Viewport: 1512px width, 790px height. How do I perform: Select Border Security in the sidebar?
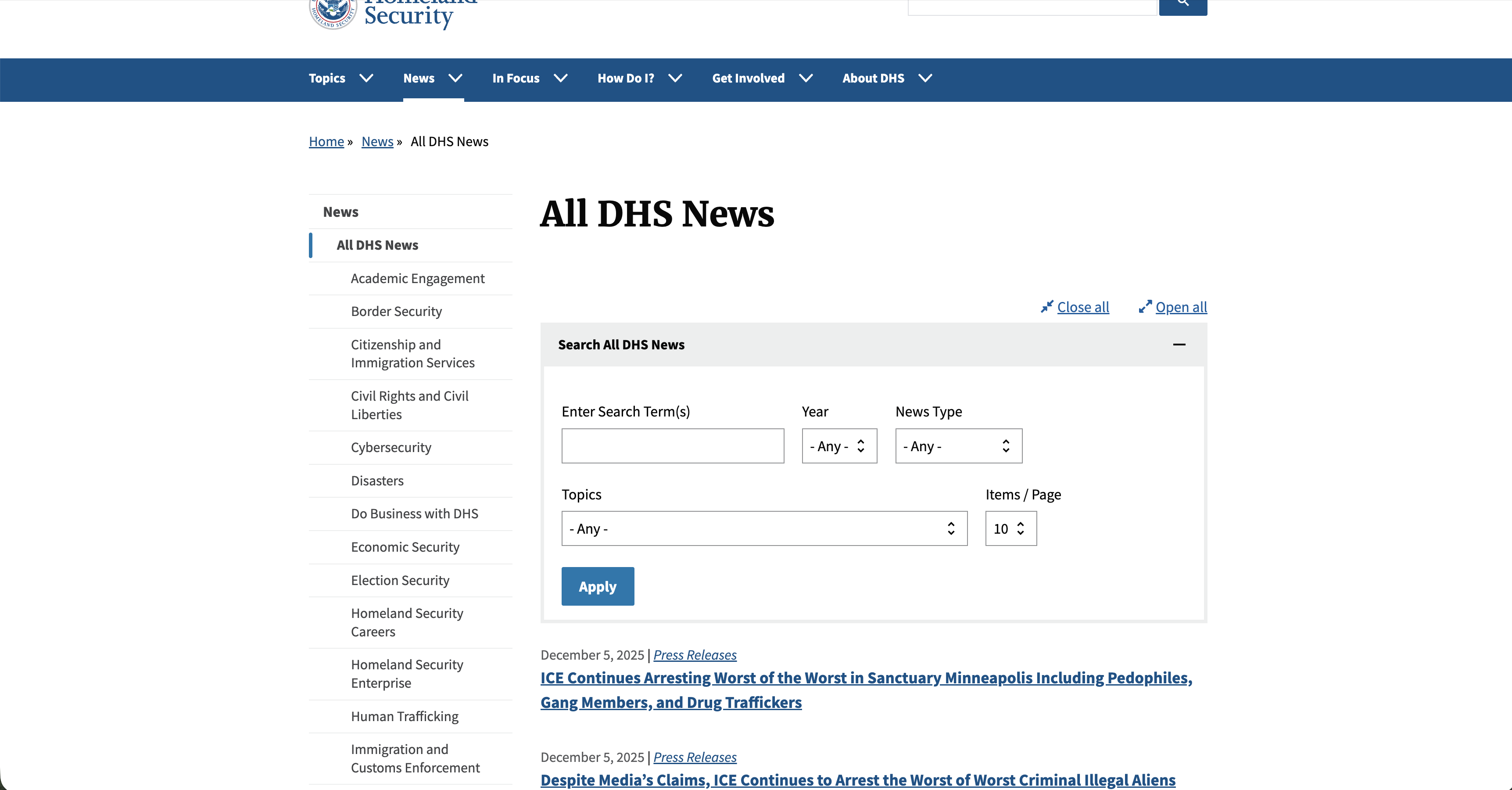pyautogui.click(x=396, y=311)
